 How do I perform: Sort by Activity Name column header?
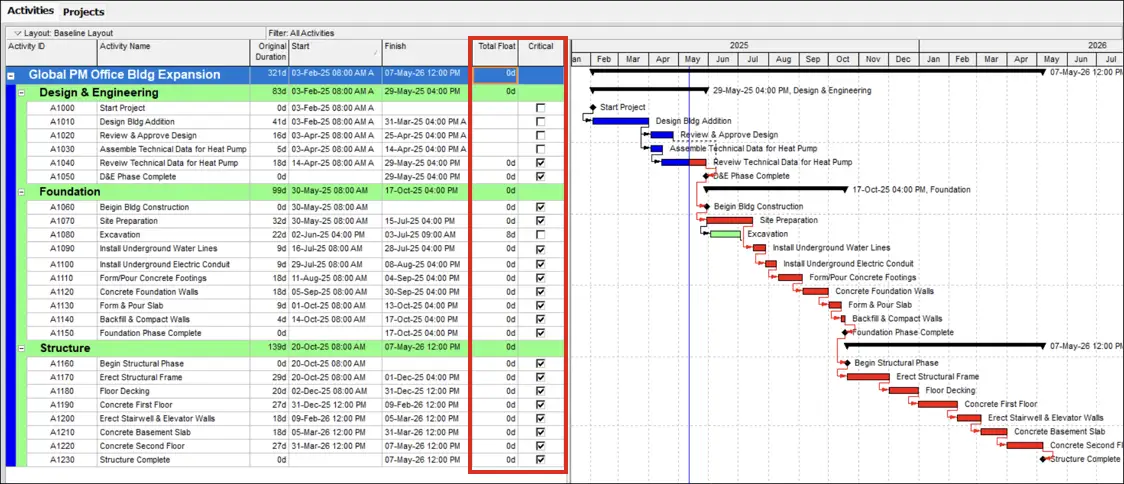(x=173, y=52)
